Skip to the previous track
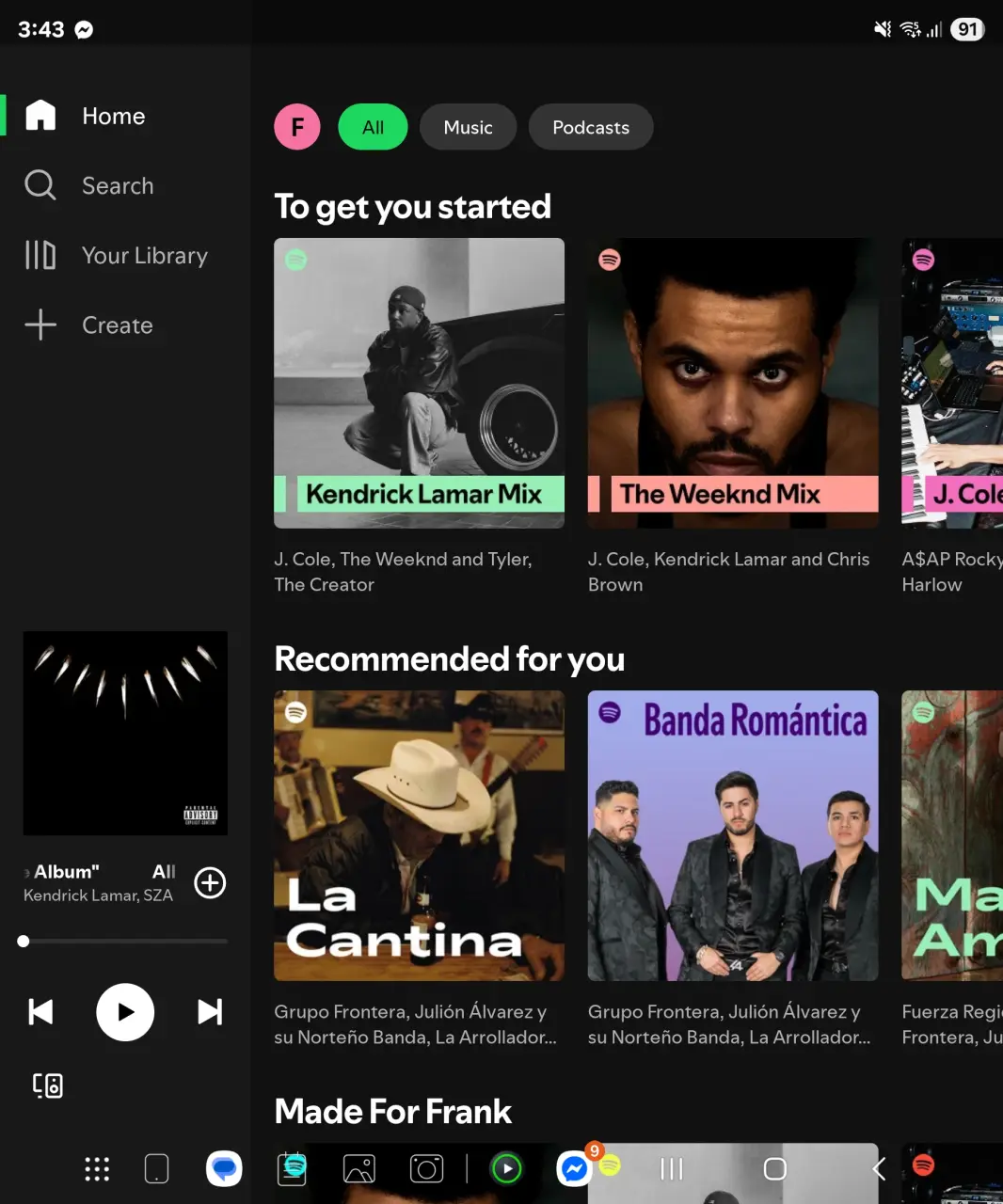The width and height of the screenshot is (1003, 1204). 40,1012
